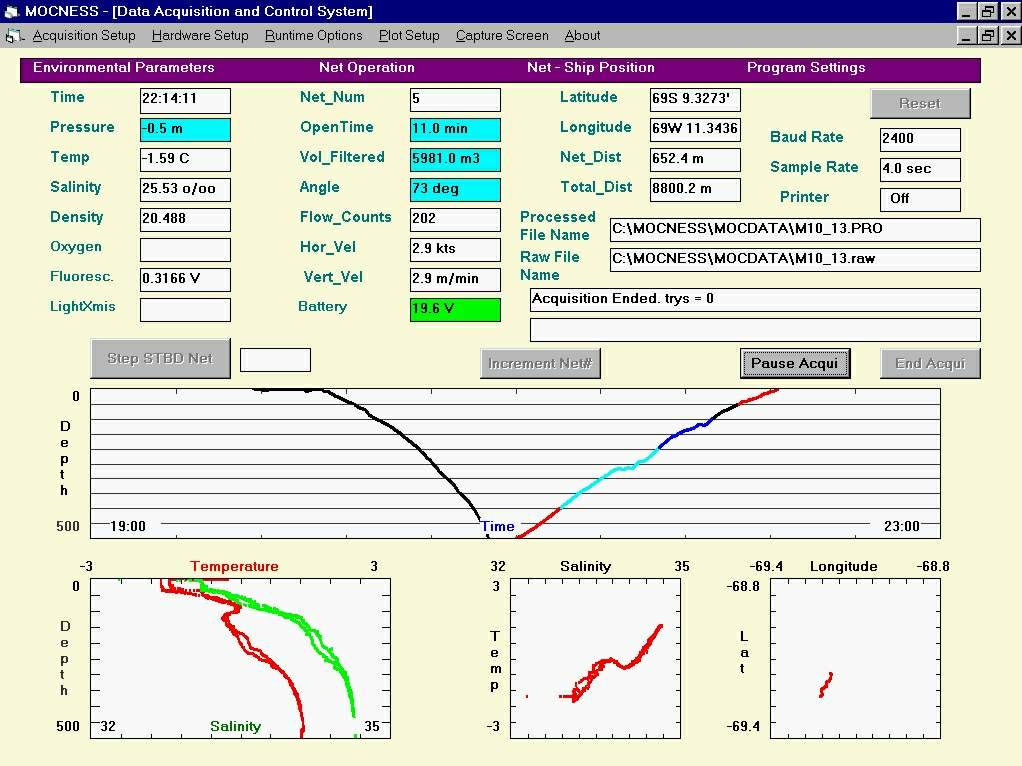
Task: Click the Sample Rate field showing 4.0 sec
Action: click(x=920, y=169)
